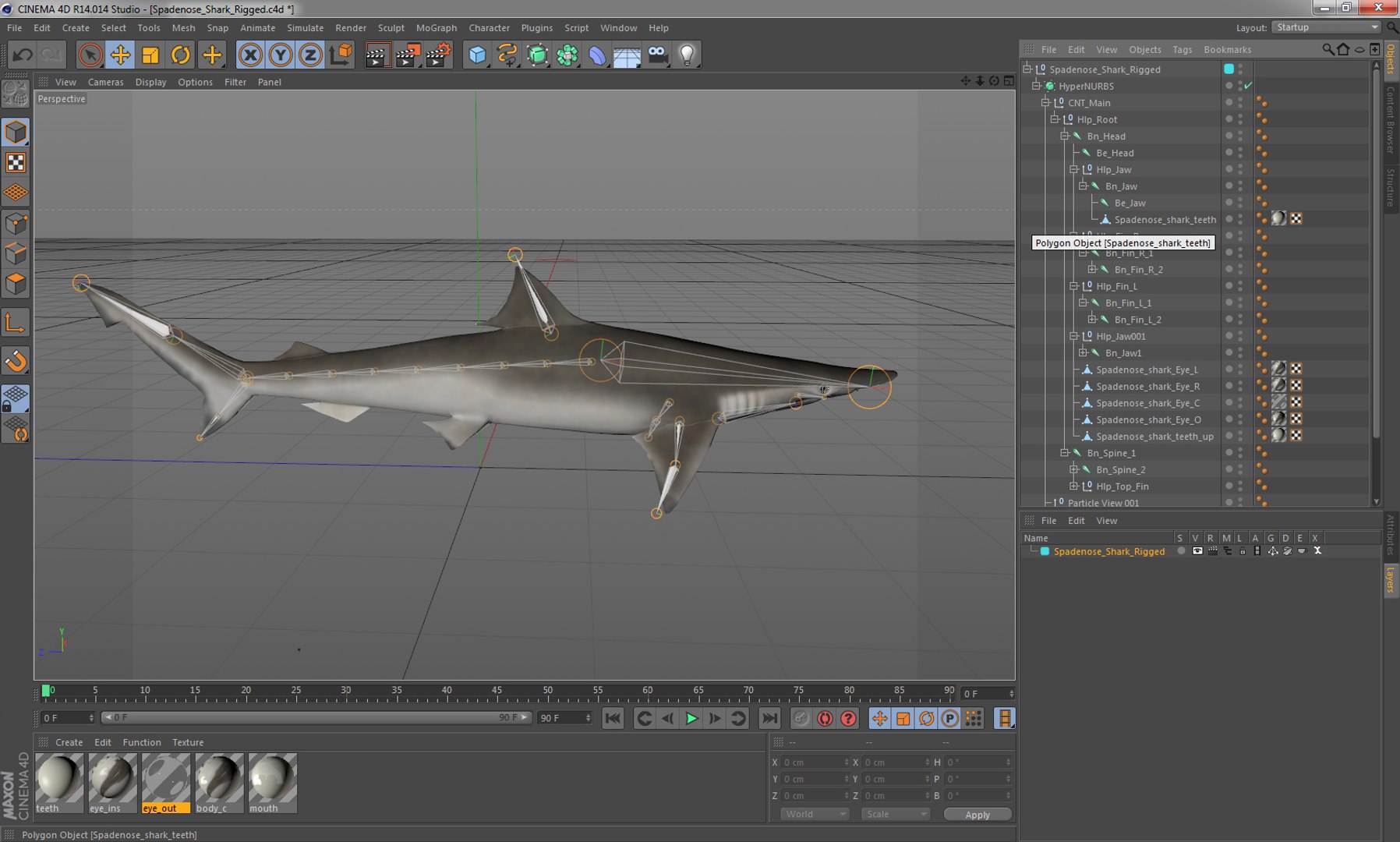Add a HyperNURBS generator icon
1400x842 pixels.
537,55
